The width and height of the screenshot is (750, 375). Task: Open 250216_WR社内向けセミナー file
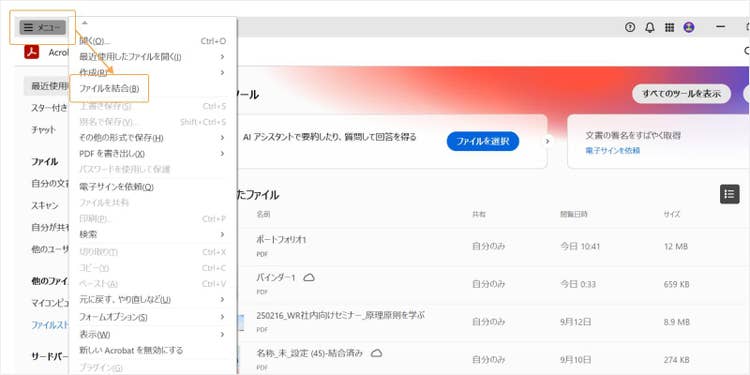pos(341,315)
